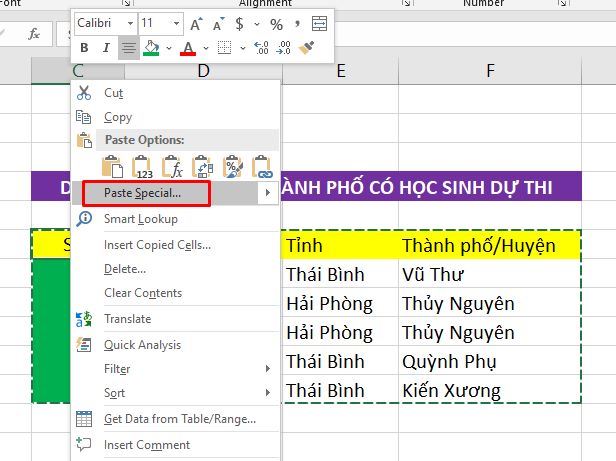
Task: Click the Number group dialog launcher
Action: [x=563, y=3]
